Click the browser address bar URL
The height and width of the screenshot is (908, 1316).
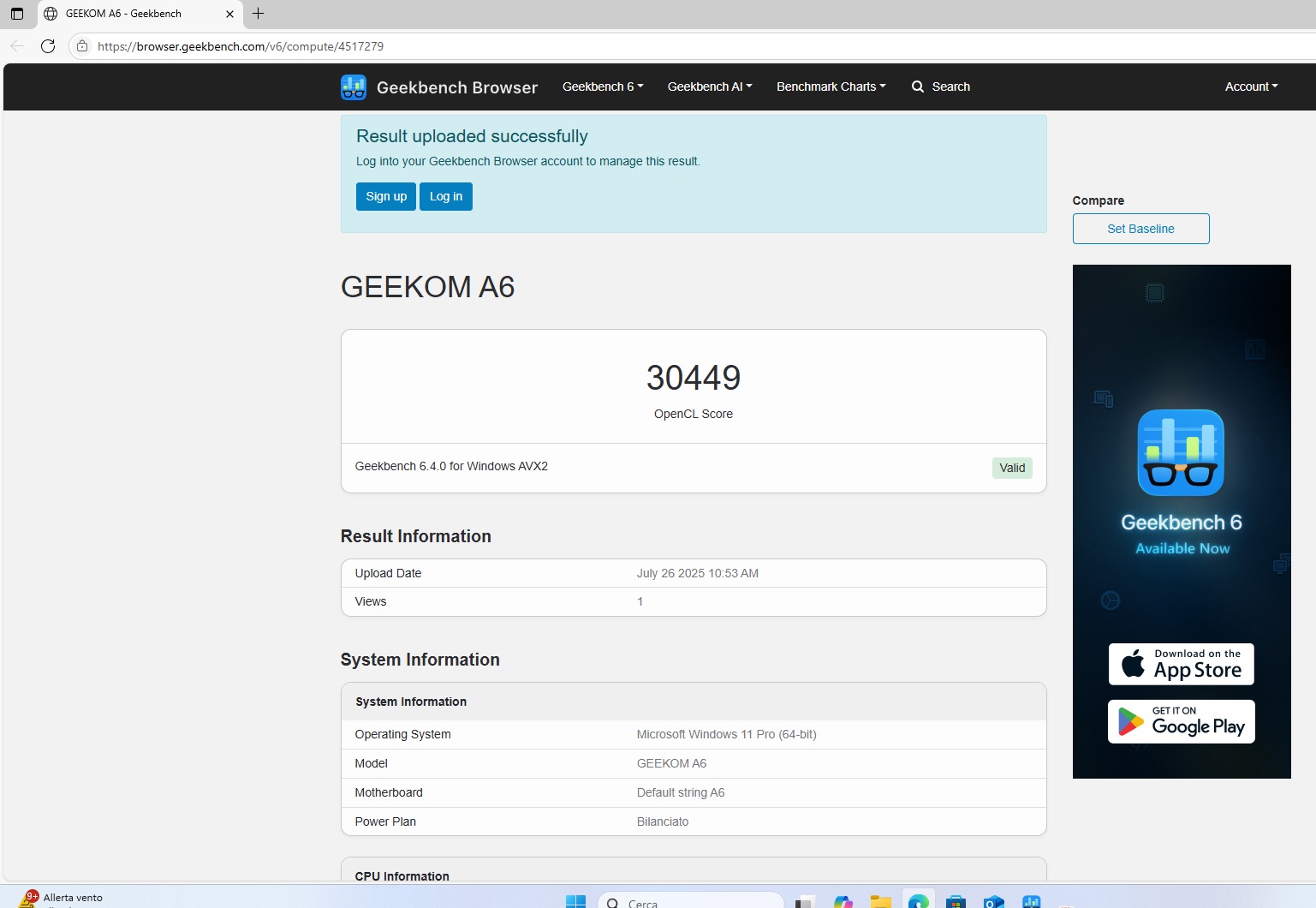coord(241,46)
